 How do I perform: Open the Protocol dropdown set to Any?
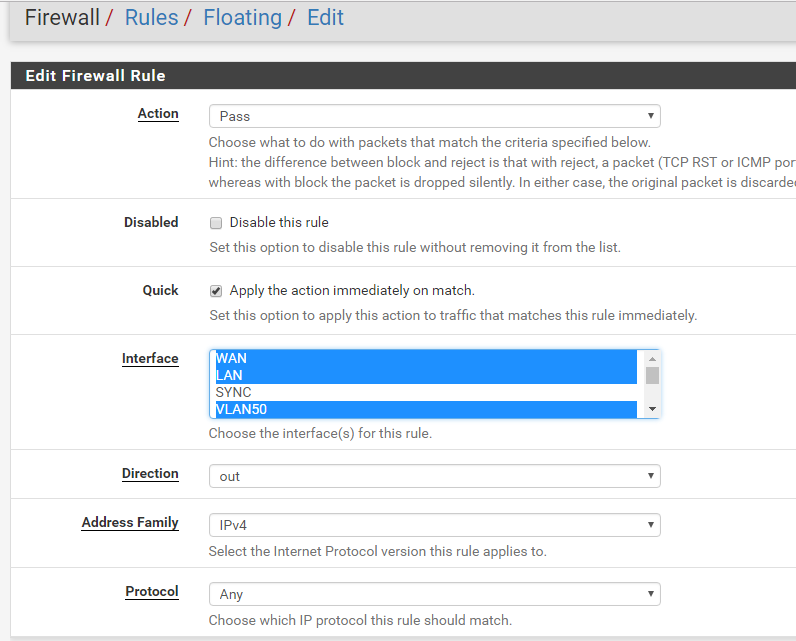click(x=434, y=594)
